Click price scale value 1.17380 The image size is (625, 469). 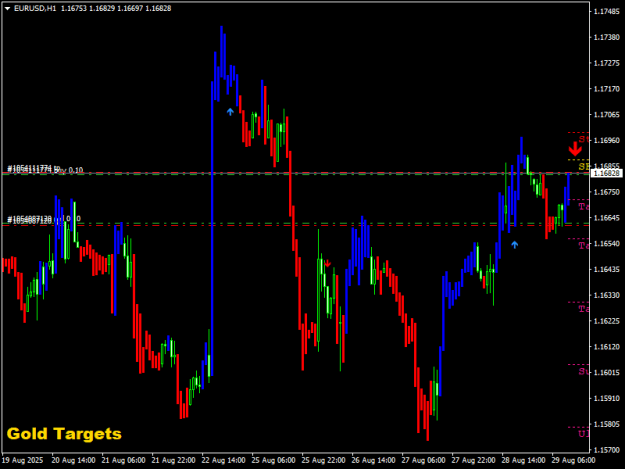coord(607,37)
